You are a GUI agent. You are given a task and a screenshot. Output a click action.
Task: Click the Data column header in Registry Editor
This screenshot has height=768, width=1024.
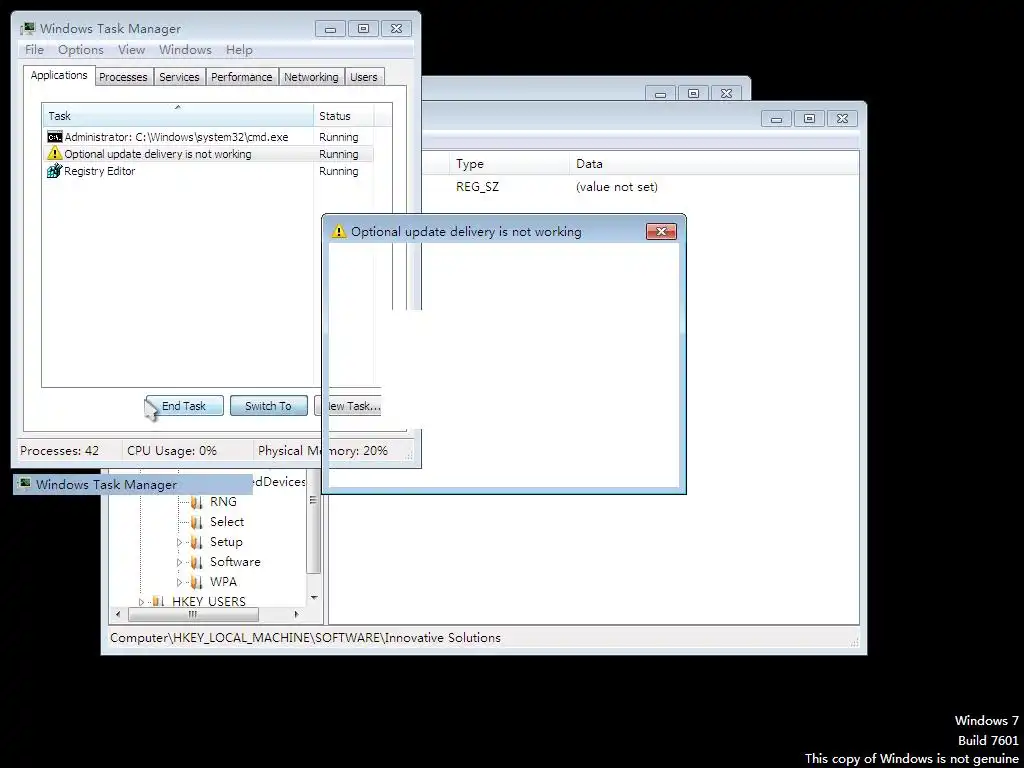[714, 164]
